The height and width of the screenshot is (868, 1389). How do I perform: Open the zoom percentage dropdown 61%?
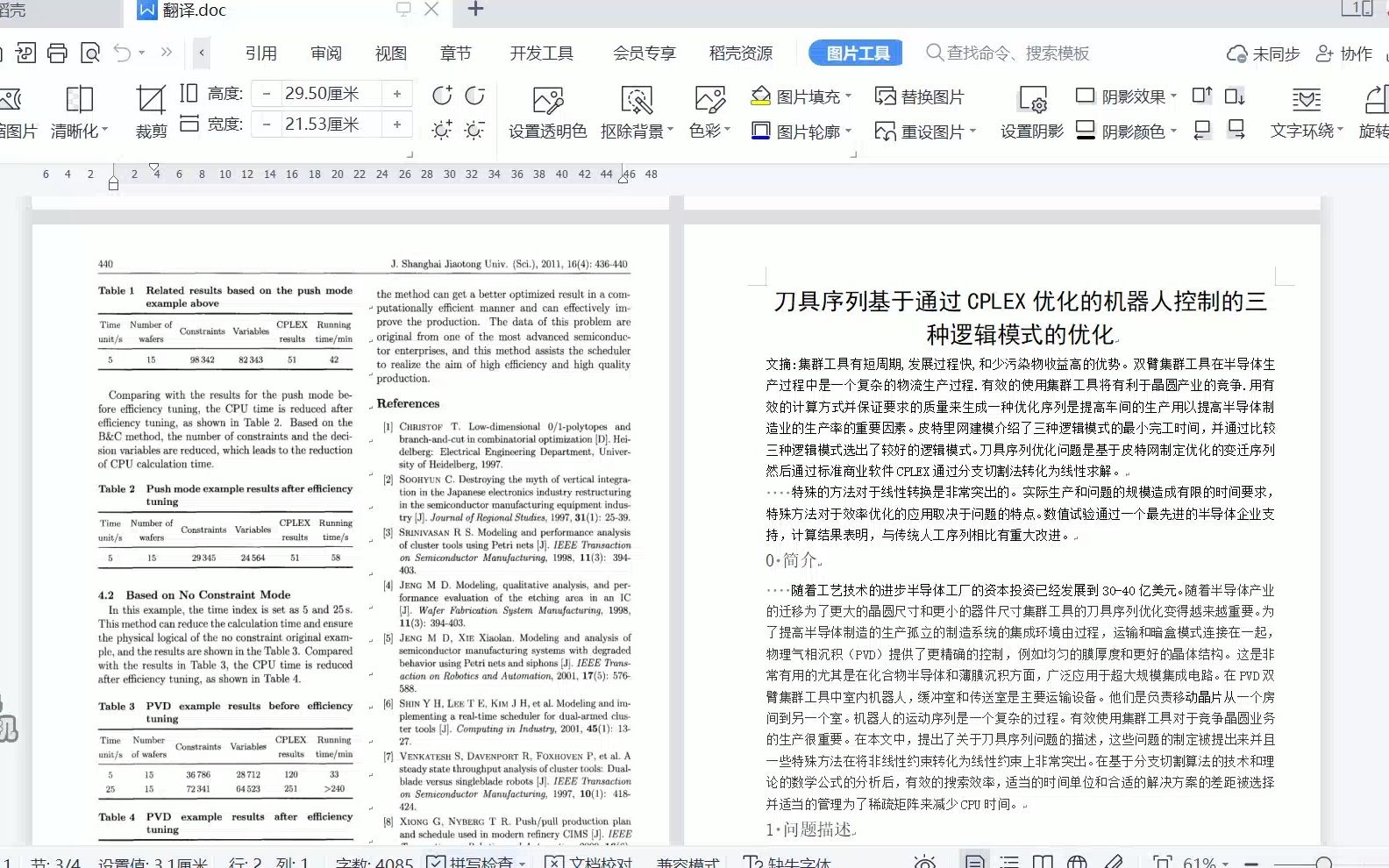(x=1225, y=864)
